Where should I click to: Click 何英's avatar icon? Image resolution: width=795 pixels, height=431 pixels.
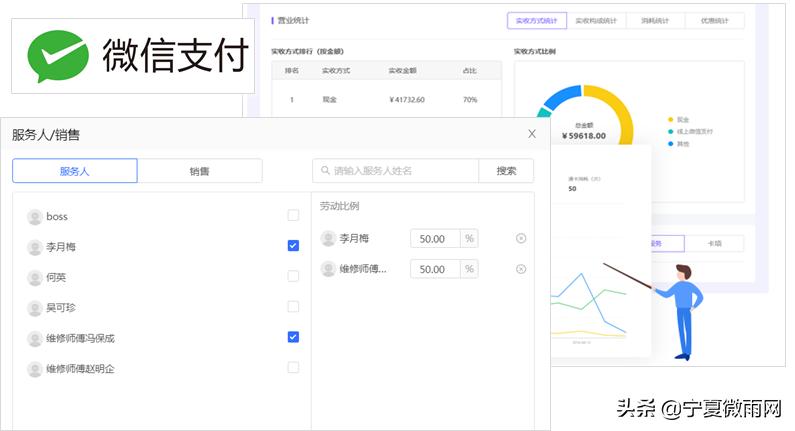click(34, 278)
